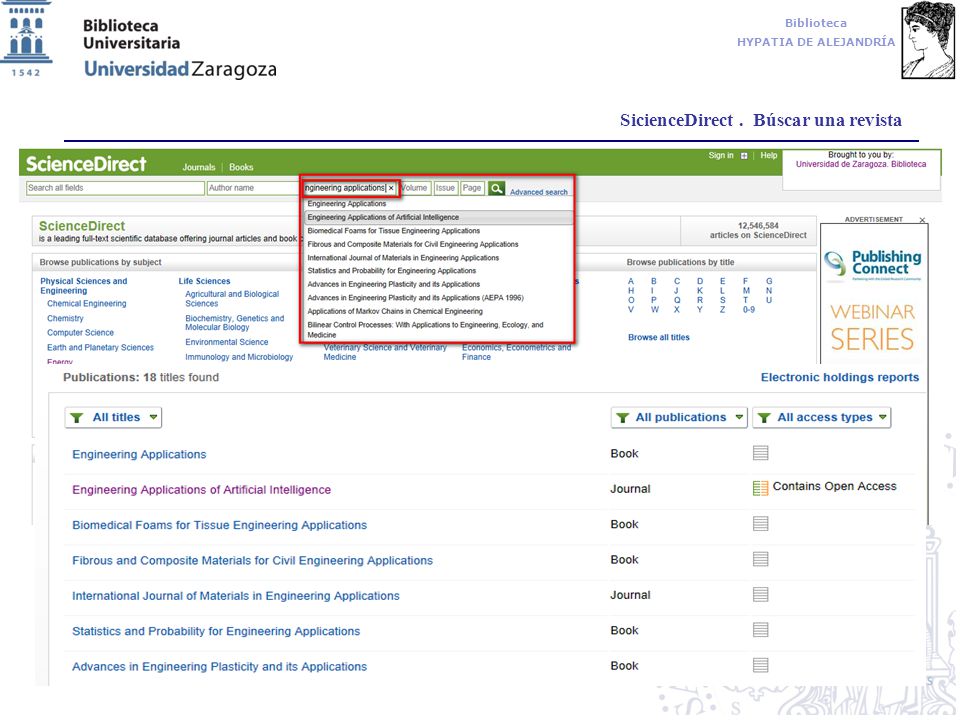This screenshot has width=960, height=720.
Task: Click the Webinar Series advertisement text
Action: pyautogui.click(x=872, y=327)
